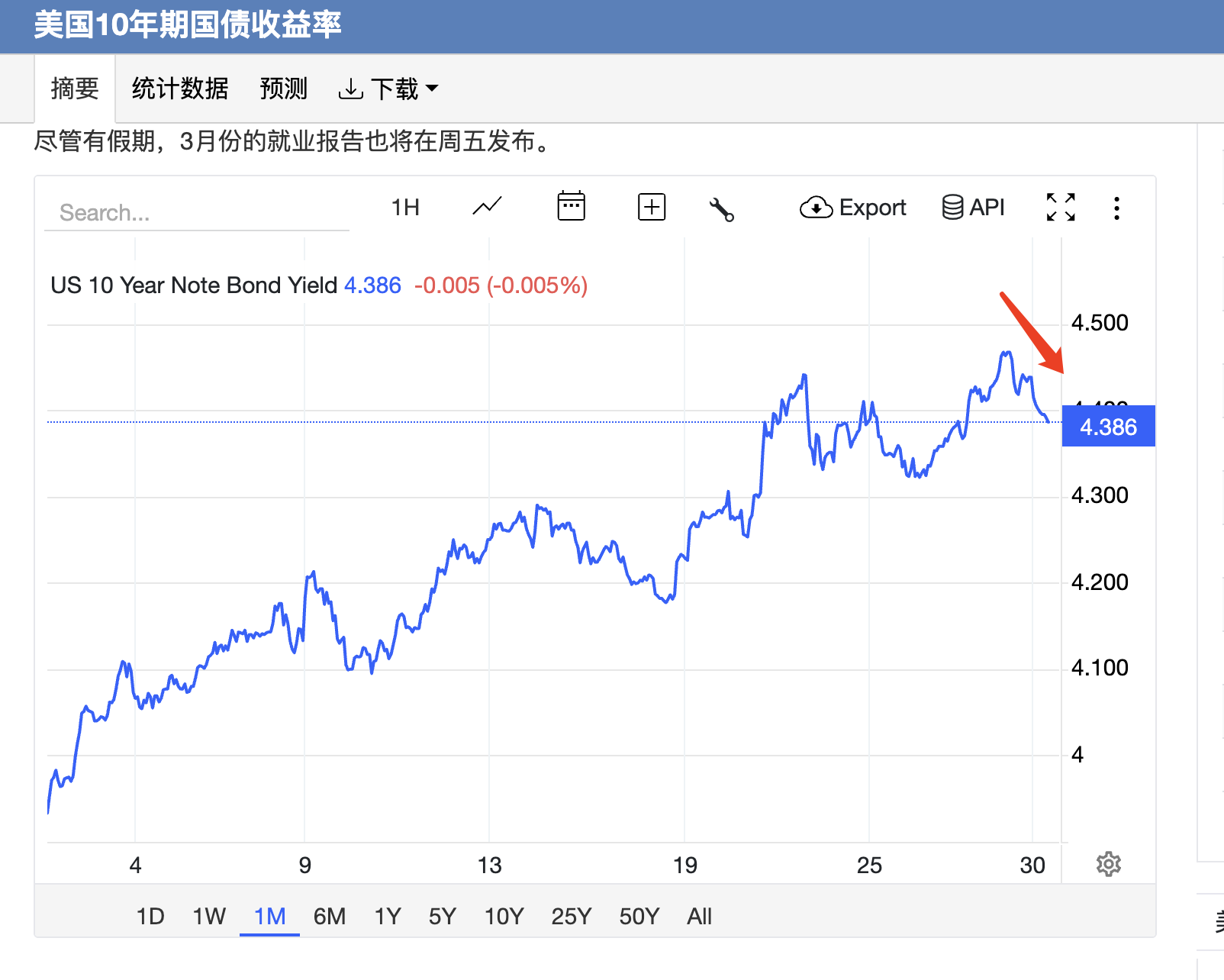The width and height of the screenshot is (1224, 980).
Task: Open the calendar date range picker
Action: click(x=571, y=207)
